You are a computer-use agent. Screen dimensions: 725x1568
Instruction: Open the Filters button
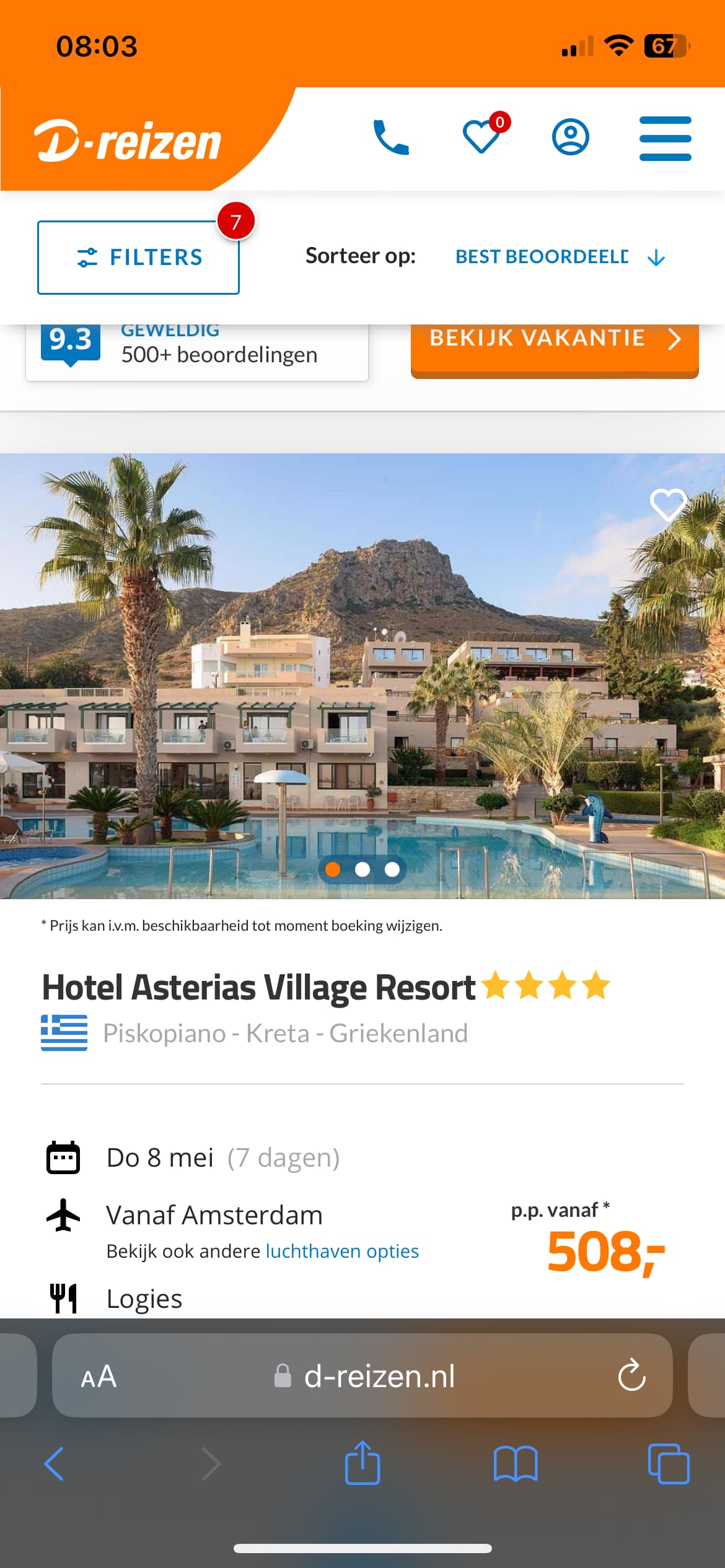(138, 257)
